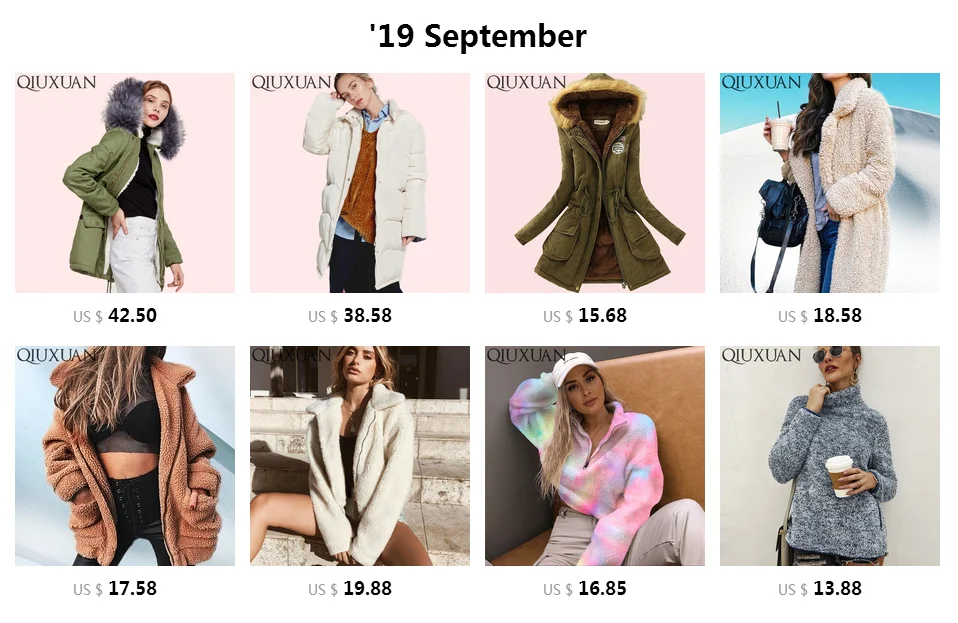This screenshot has height=623, width=958.
Task: Click QIUXUAN logo on green parka image
Action: (x=56, y=82)
